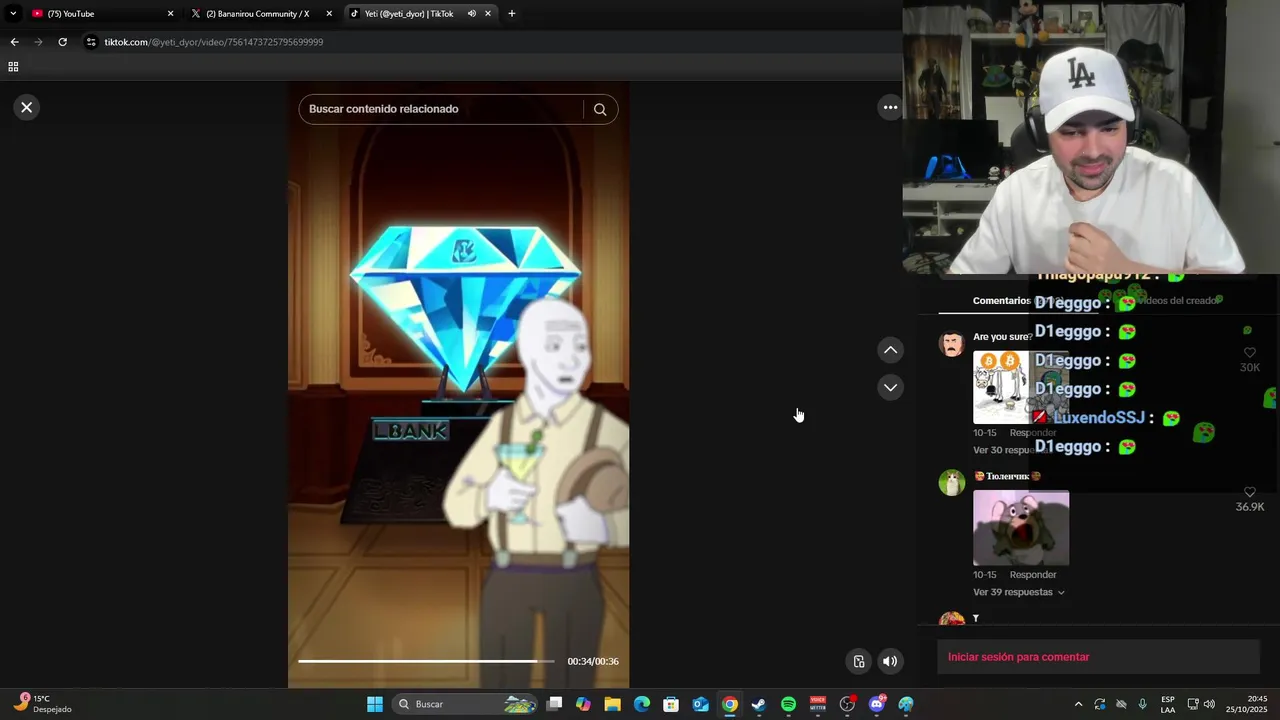Close the YouTube browser tab
The image size is (1280, 720).
tap(170, 14)
